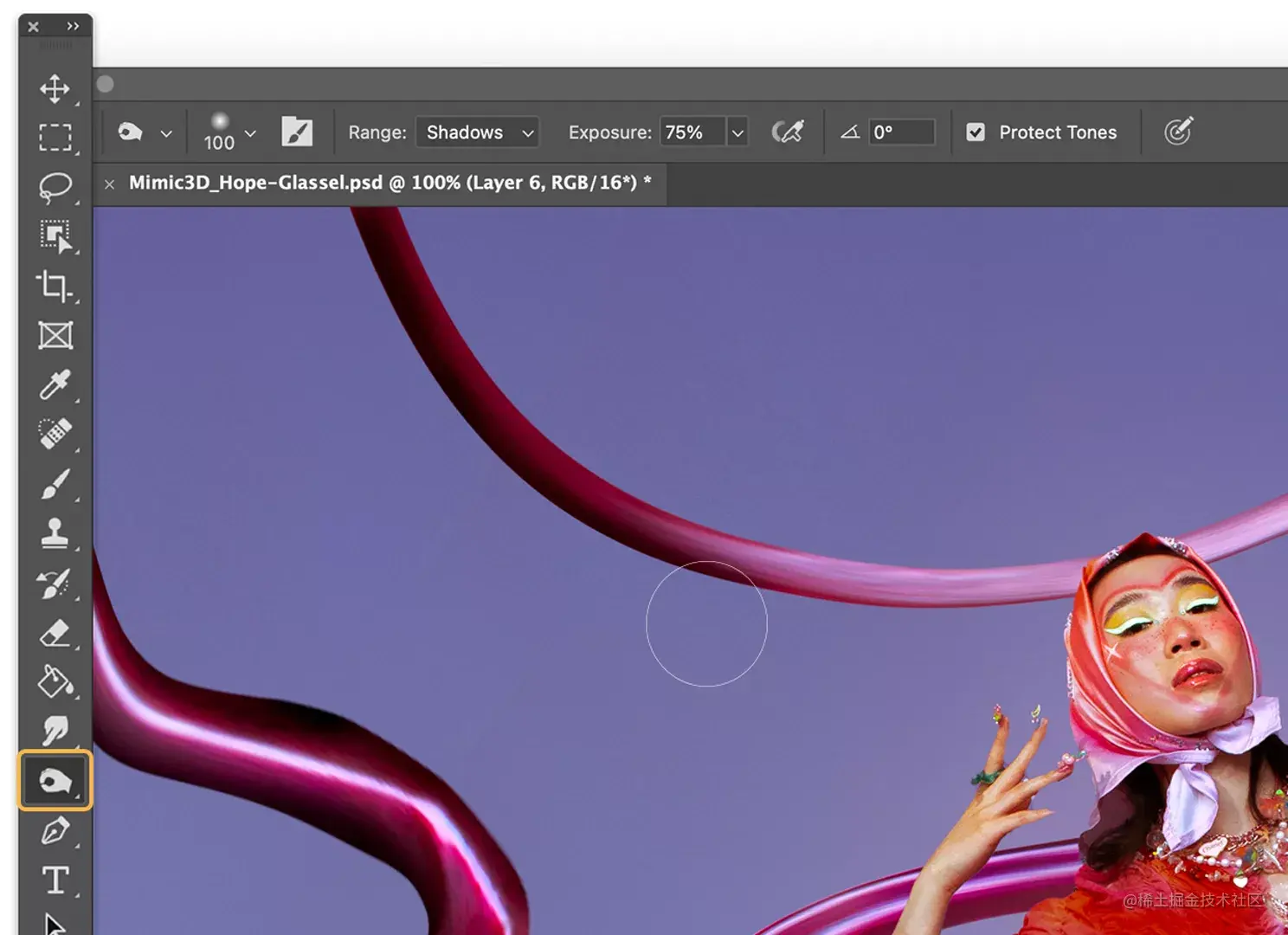Open the Exposure dropdown arrow

click(737, 132)
